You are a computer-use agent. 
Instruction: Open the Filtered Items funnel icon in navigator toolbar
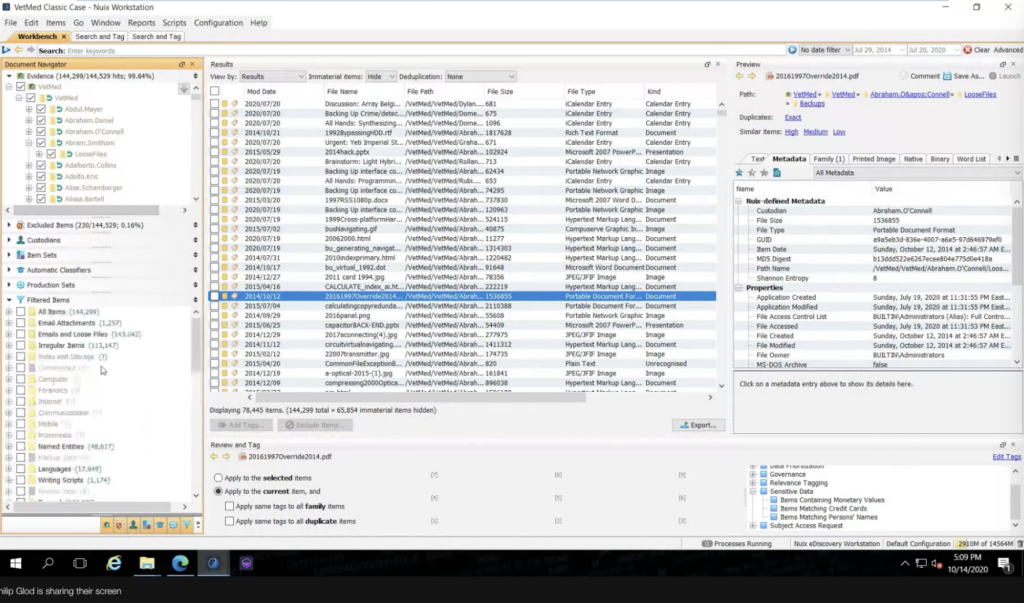(186, 525)
